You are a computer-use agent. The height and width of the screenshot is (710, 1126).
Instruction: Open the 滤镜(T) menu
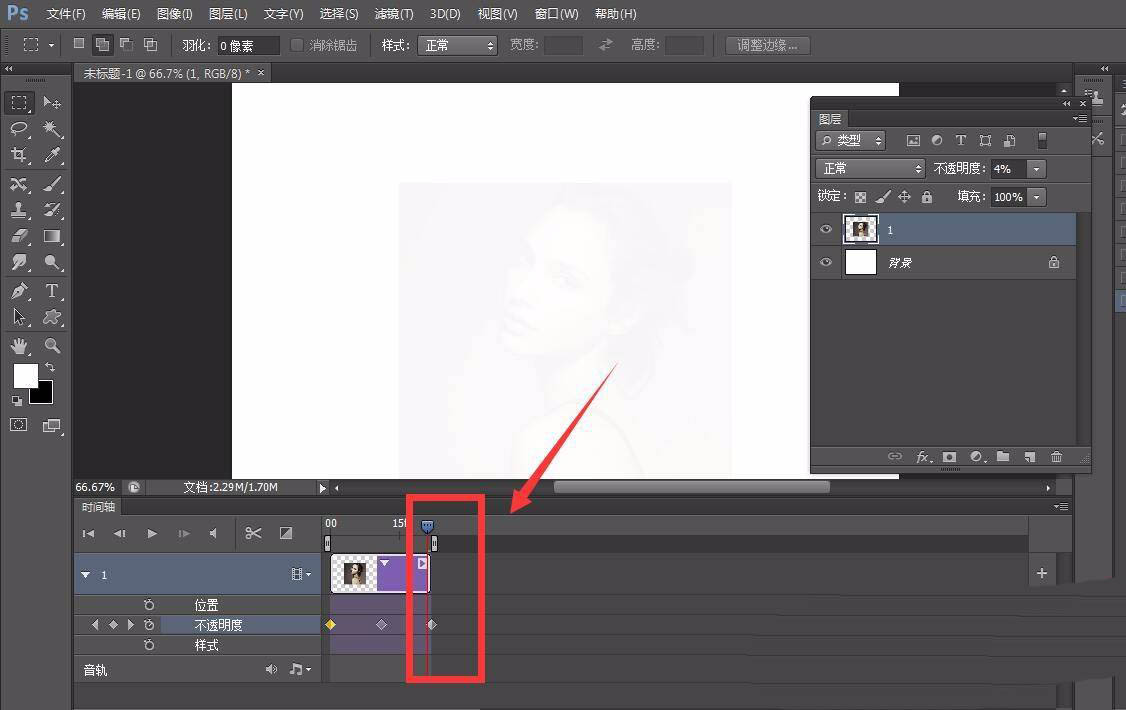pos(394,14)
